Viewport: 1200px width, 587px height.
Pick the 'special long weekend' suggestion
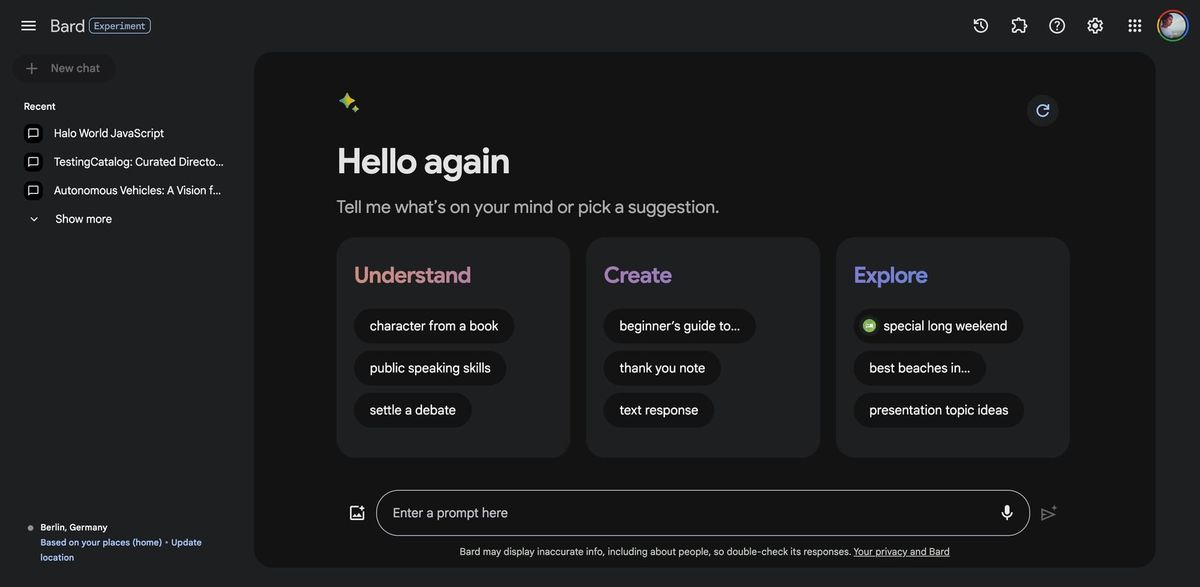(x=938, y=326)
